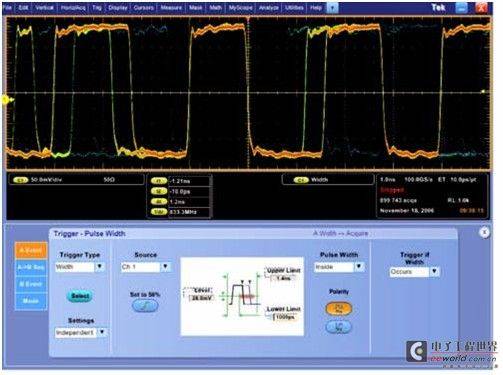503x375 pixels.
Task: Open the Trigger Type dropdown
Action: 99,267
